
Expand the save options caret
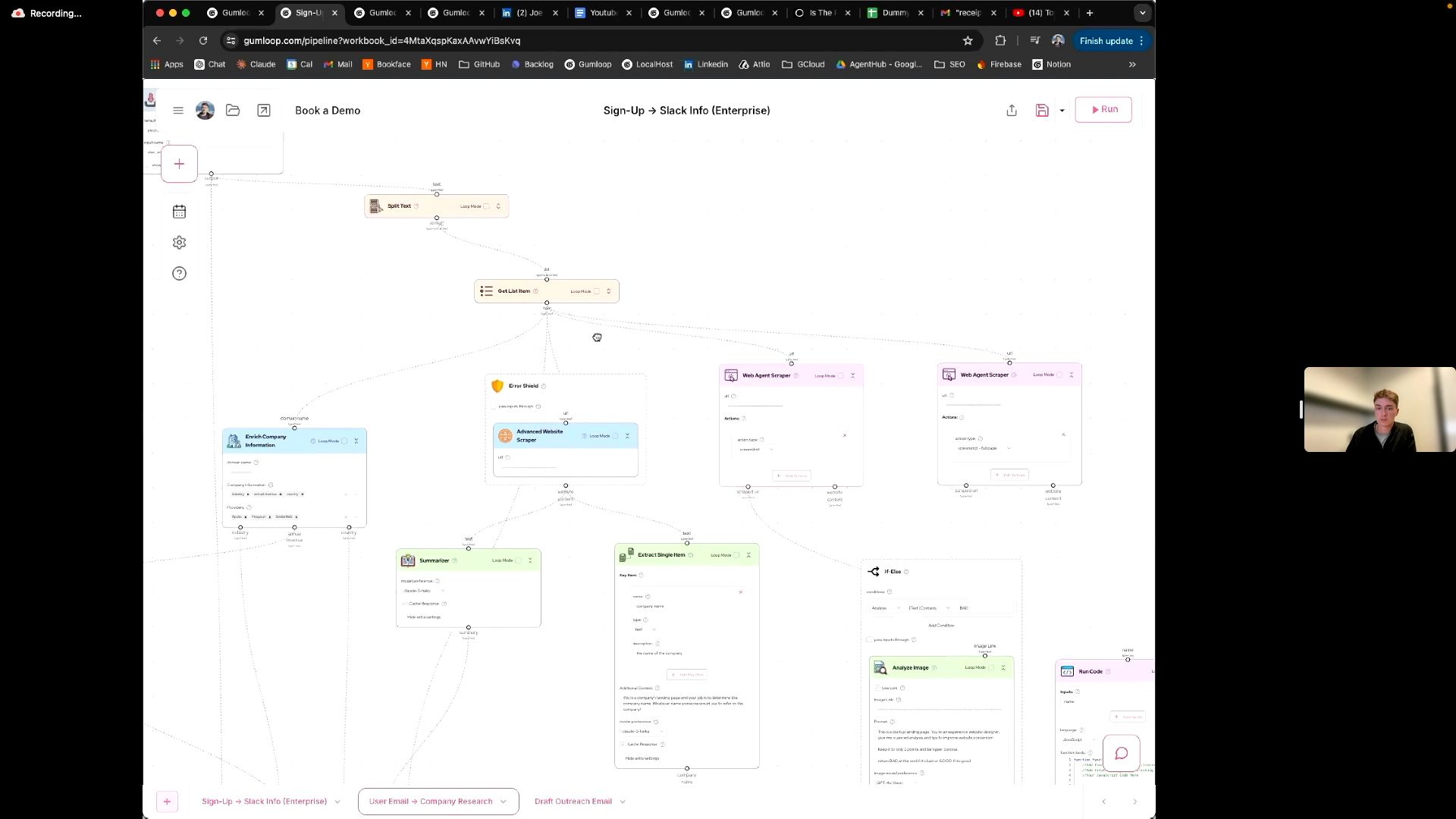click(x=1062, y=111)
